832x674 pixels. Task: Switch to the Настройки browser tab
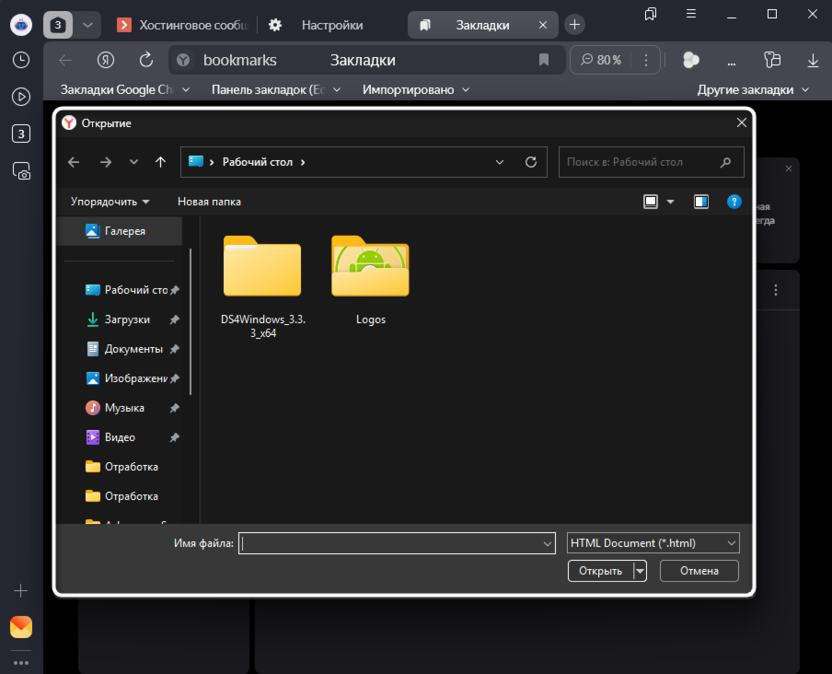(332, 25)
